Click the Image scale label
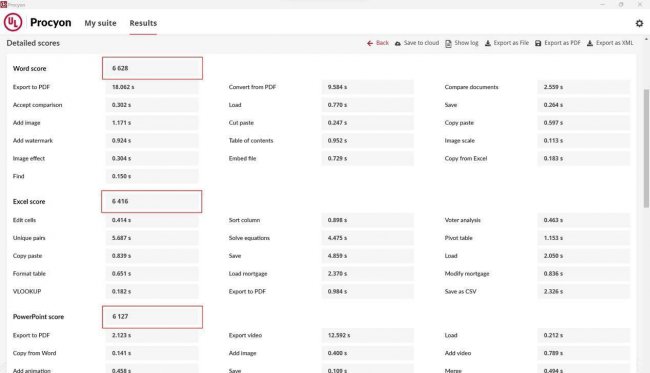This screenshot has width=650, height=373. tap(459, 140)
